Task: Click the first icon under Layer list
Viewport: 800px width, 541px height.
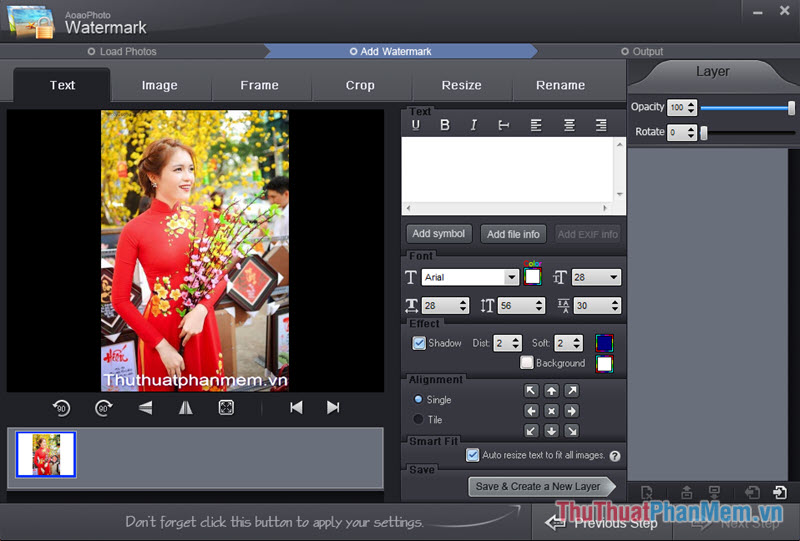Action: pos(647,493)
